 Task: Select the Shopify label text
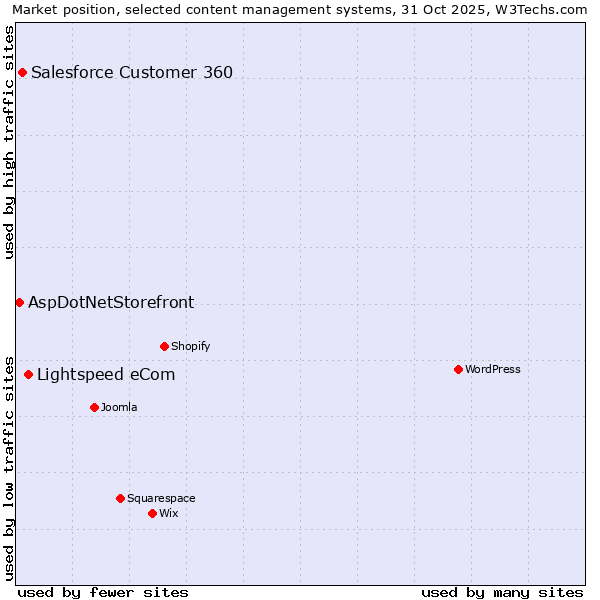pos(190,346)
